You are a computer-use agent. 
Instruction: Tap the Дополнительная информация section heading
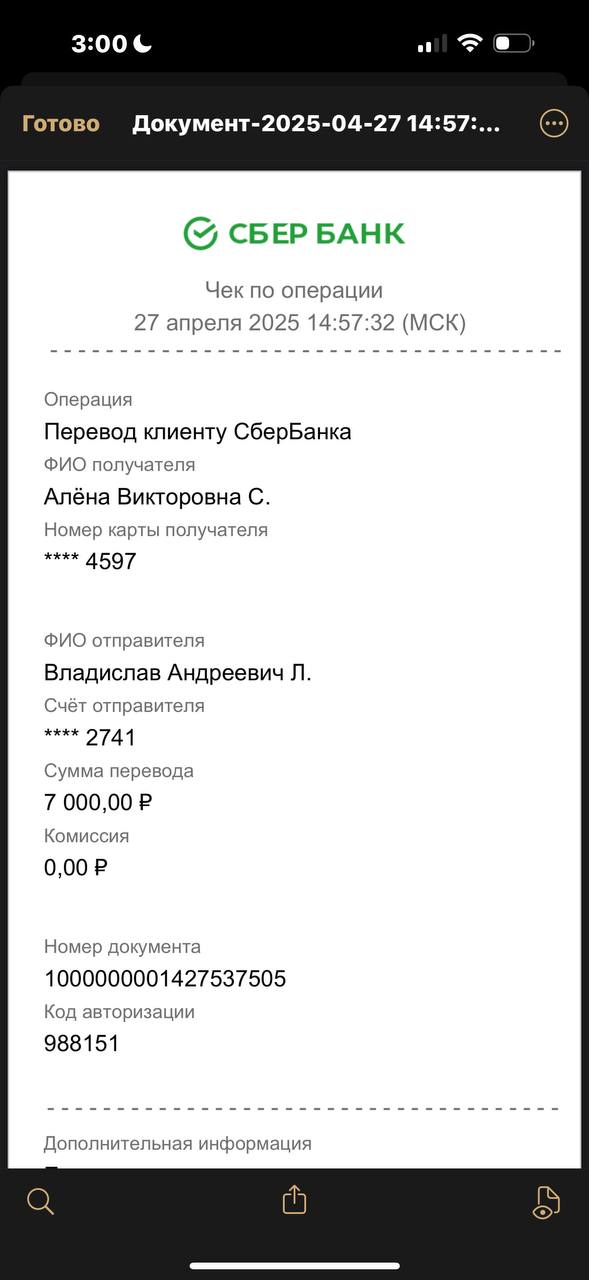pos(178,1143)
